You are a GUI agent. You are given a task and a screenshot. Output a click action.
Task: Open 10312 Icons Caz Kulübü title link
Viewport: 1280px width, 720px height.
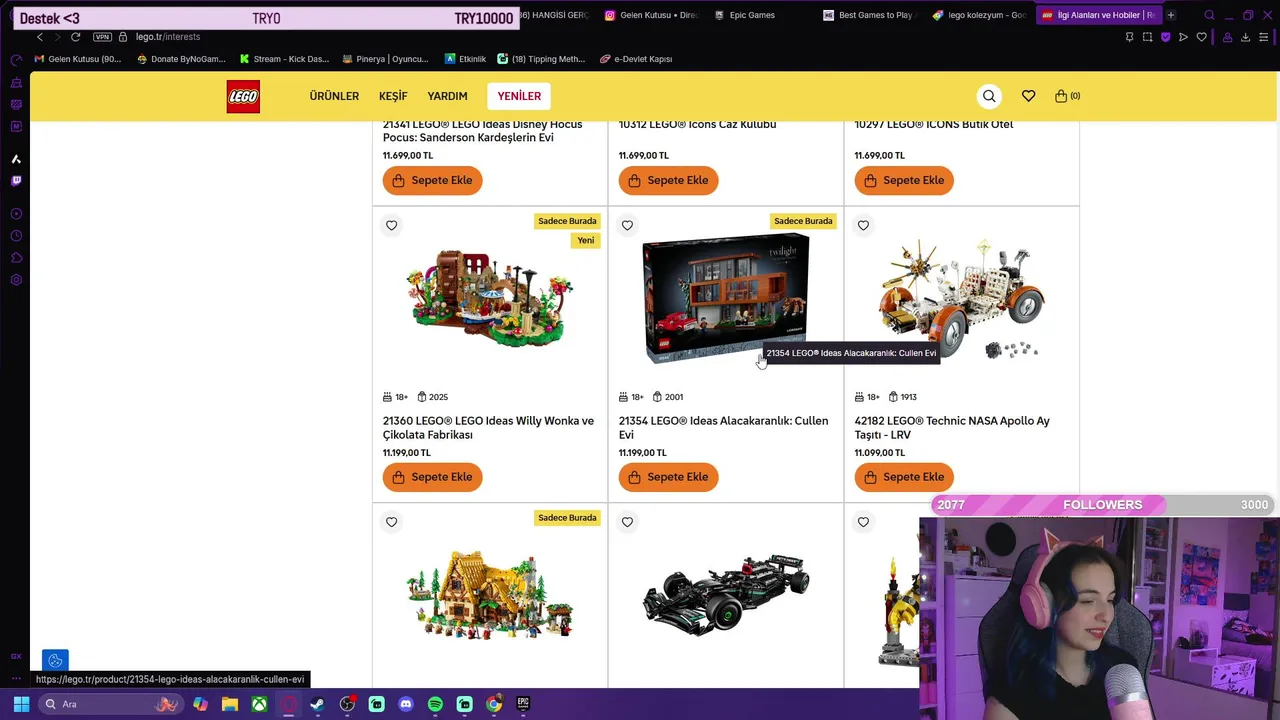(x=697, y=124)
